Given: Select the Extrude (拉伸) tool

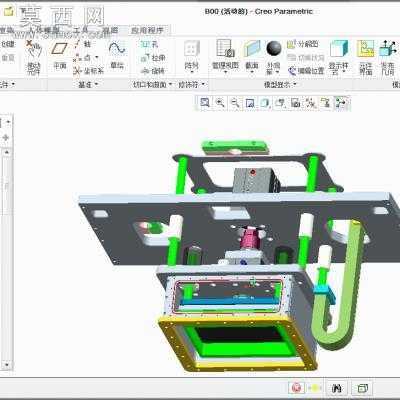Looking at the screenshot, I should coord(153,58).
